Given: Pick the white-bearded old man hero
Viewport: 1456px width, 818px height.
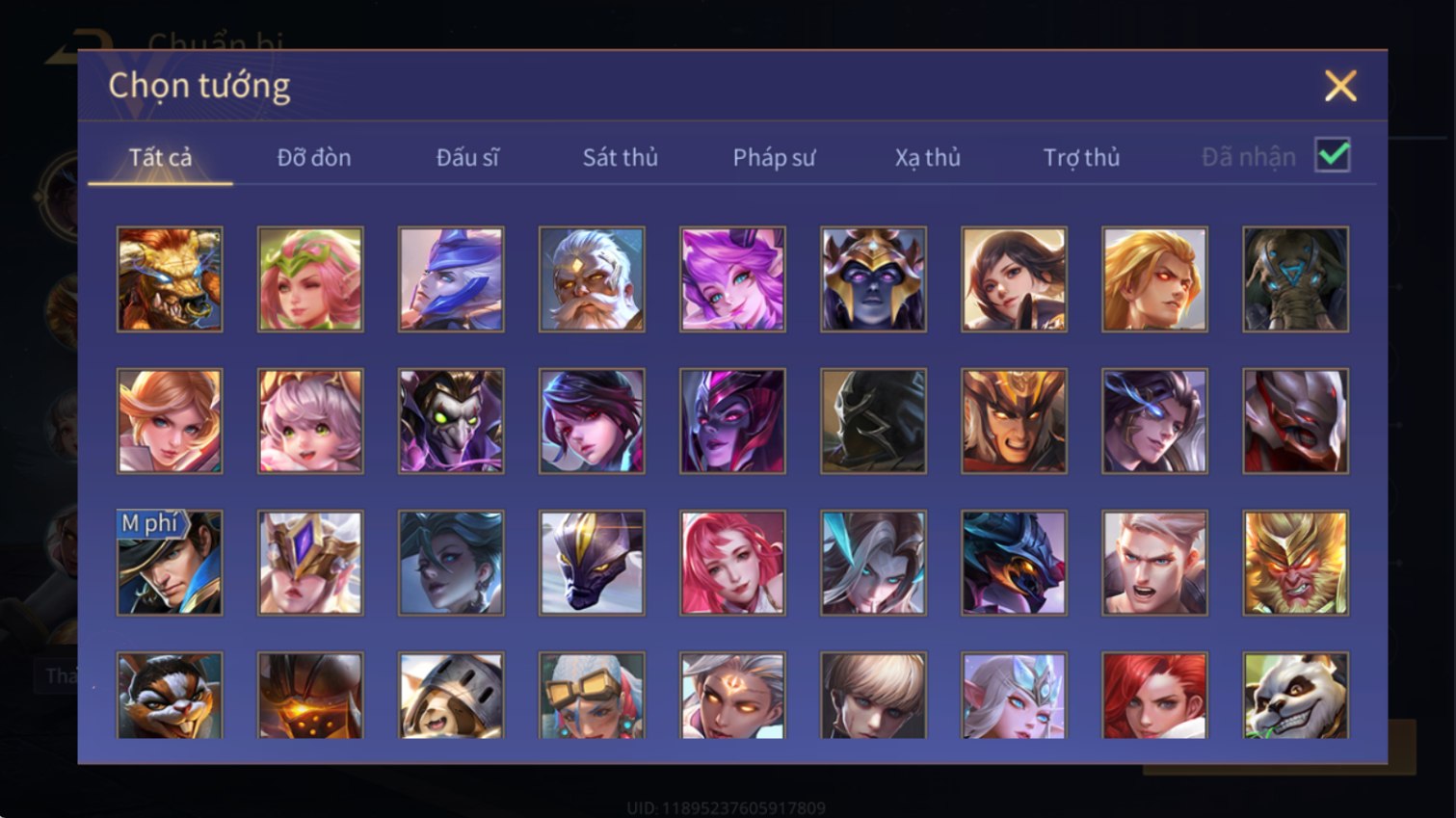Looking at the screenshot, I should click(x=592, y=279).
